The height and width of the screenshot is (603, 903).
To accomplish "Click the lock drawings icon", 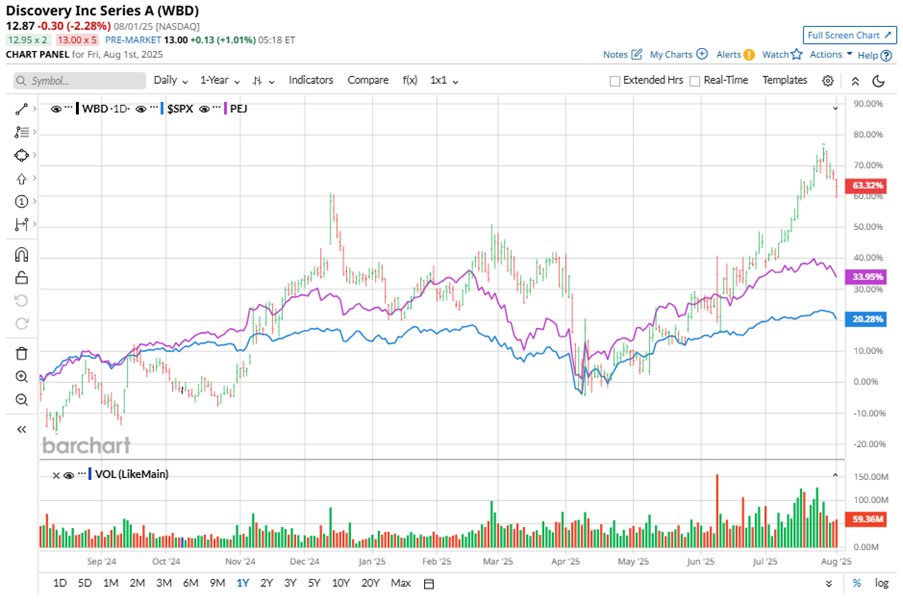I will coord(21,278).
